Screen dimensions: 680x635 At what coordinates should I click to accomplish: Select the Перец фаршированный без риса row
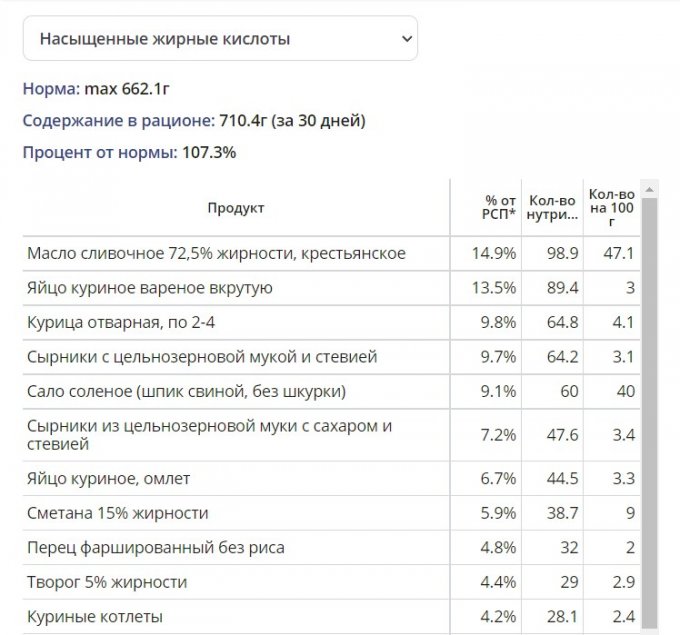pyautogui.click(x=155, y=547)
